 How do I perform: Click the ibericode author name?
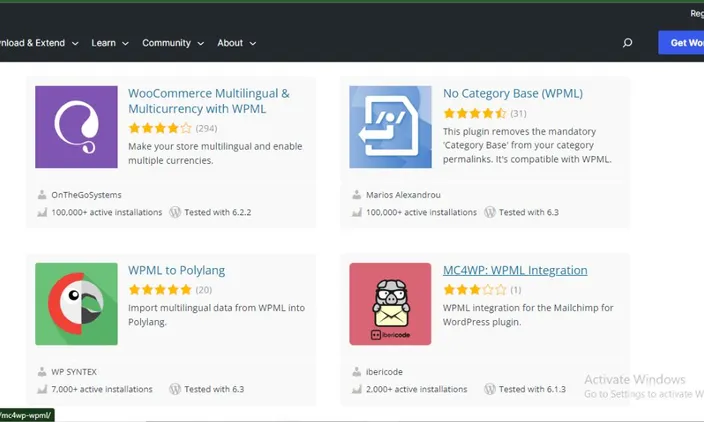coord(384,372)
